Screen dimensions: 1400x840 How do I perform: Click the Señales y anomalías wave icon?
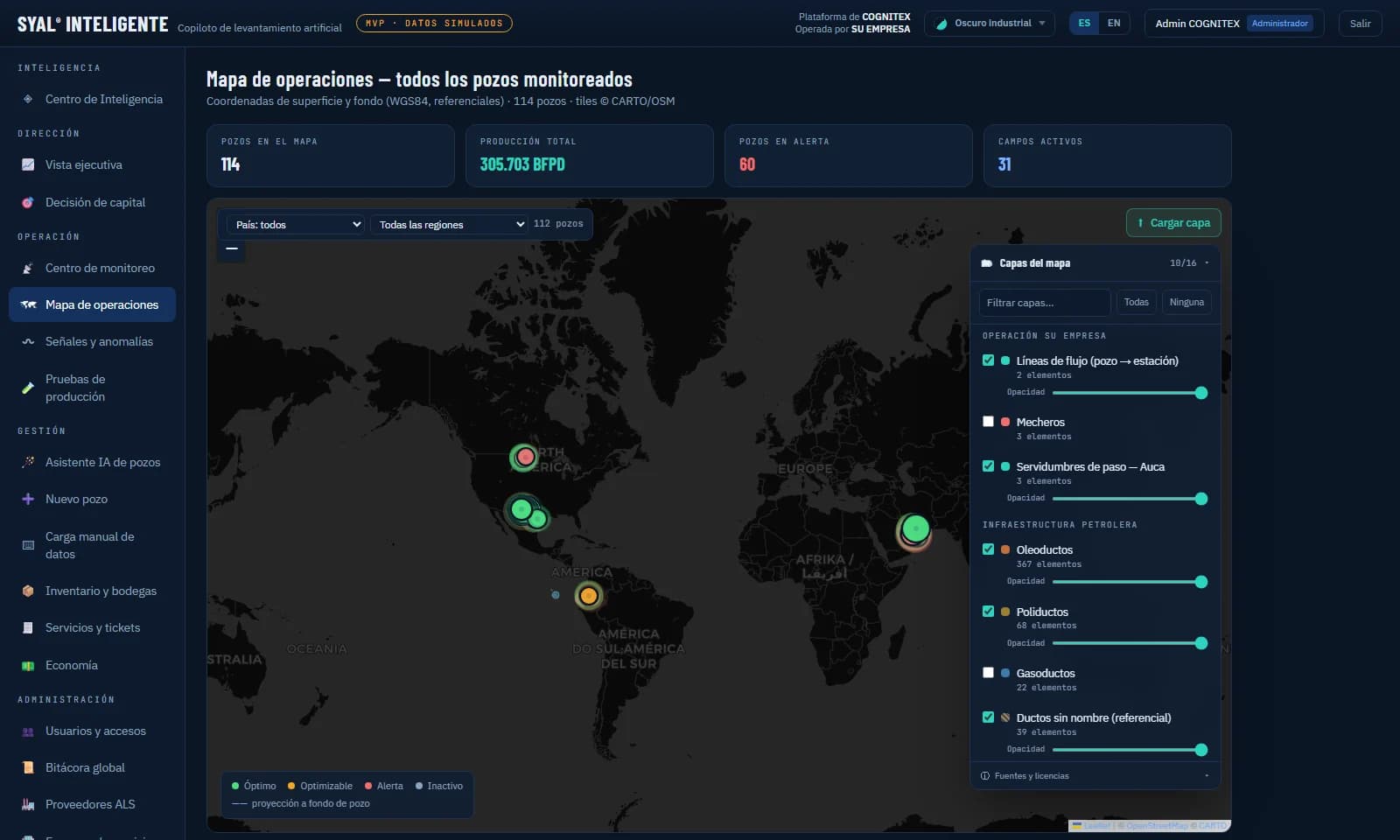(28, 341)
